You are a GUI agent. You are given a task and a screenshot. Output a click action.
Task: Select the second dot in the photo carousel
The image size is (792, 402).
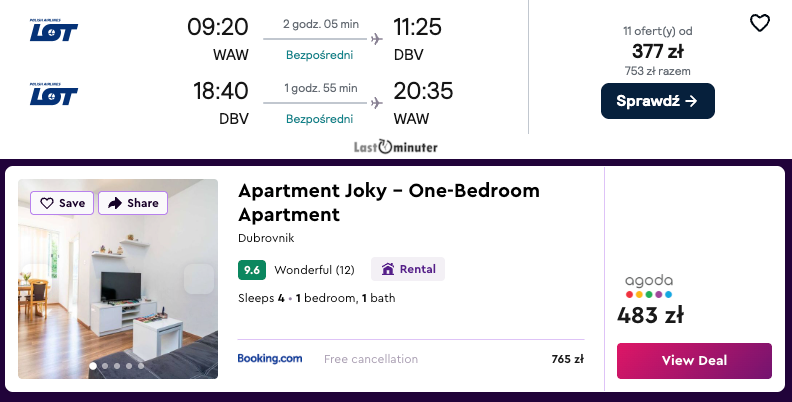click(x=105, y=366)
